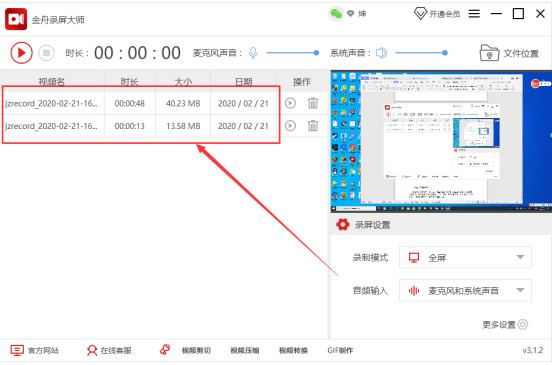Sort by the 日期 column header
Viewport: 552px width, 365px height.
[243, 82]
